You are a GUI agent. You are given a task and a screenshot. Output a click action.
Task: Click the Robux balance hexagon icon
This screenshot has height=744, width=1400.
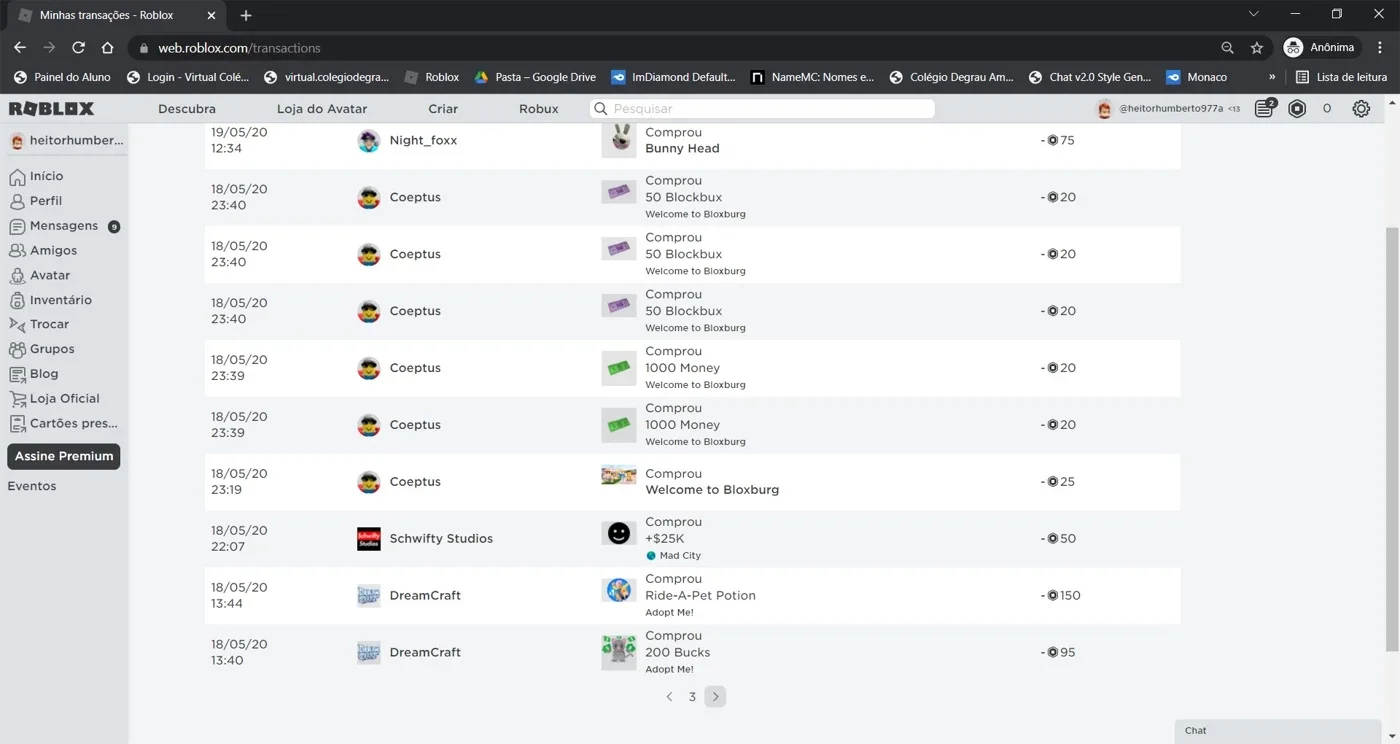[1297, 109]
